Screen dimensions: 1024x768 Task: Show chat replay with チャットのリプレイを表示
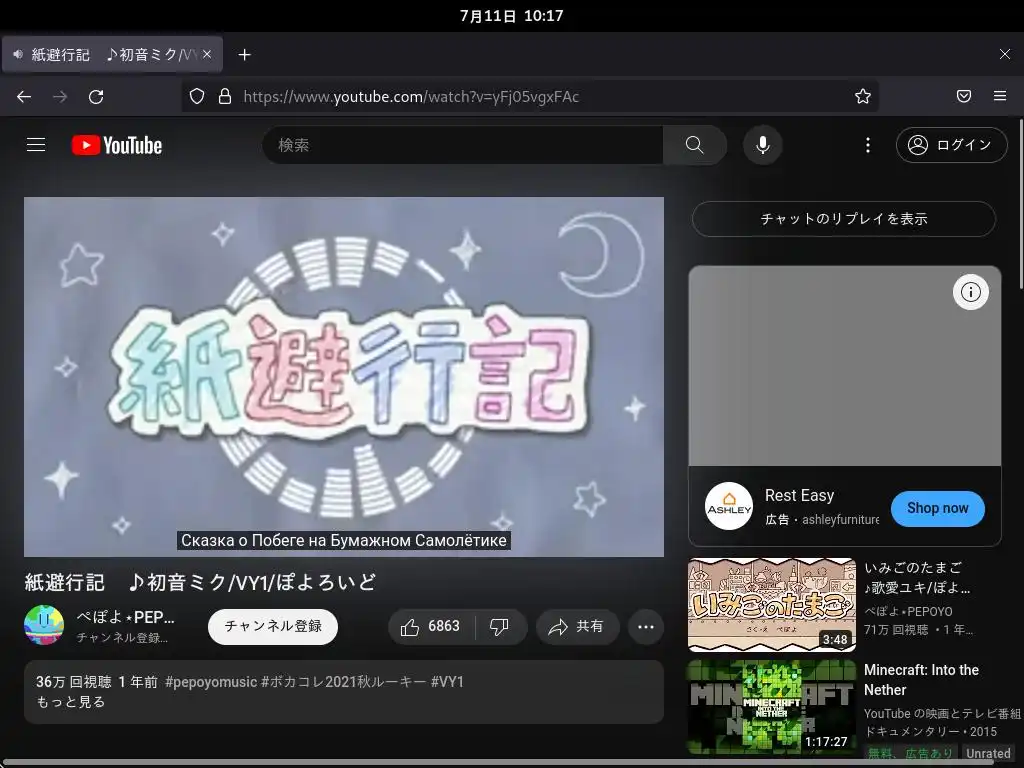(844, 219)
